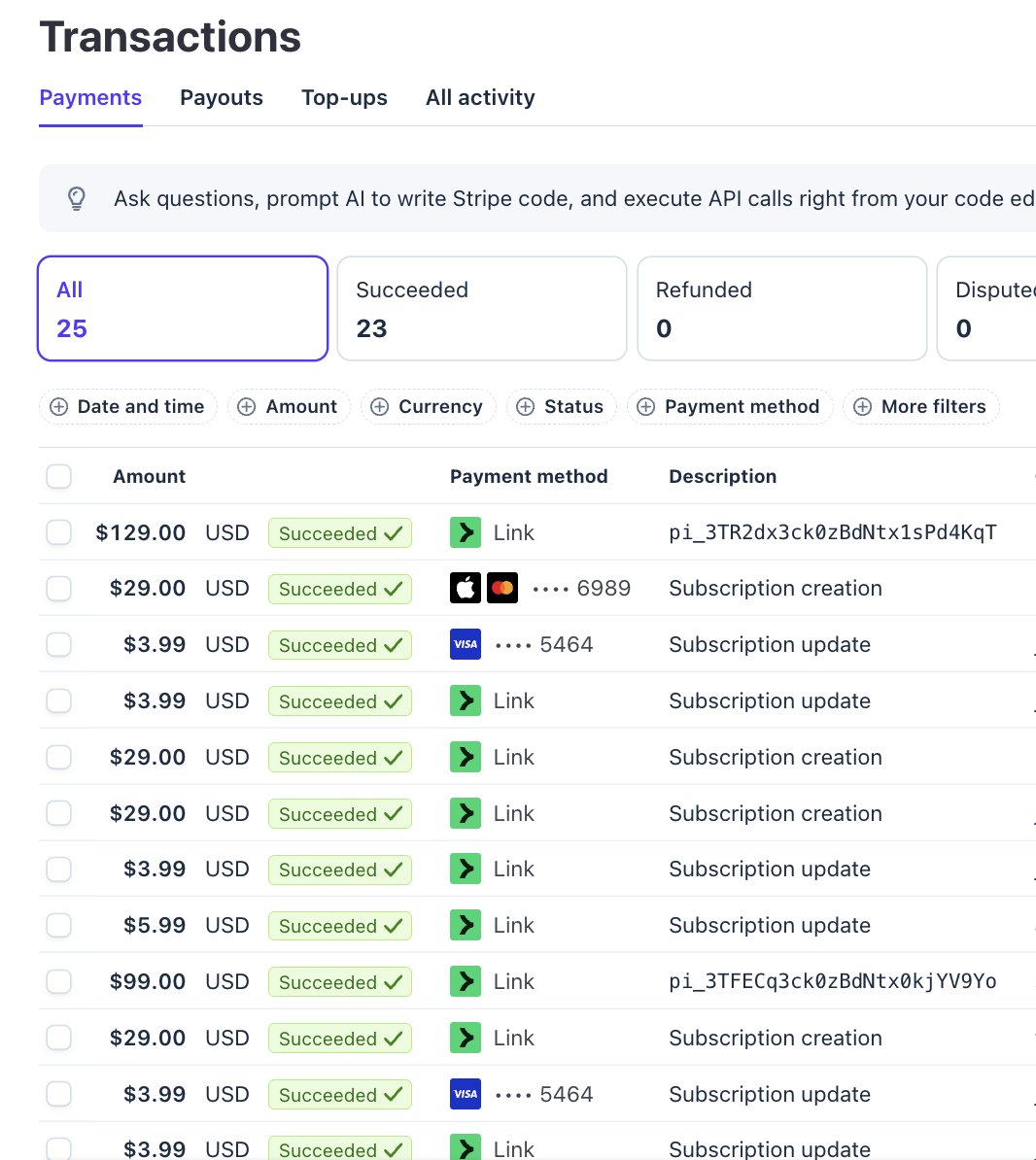Check the $129.00 payment row checkbox

pos(59,532)
